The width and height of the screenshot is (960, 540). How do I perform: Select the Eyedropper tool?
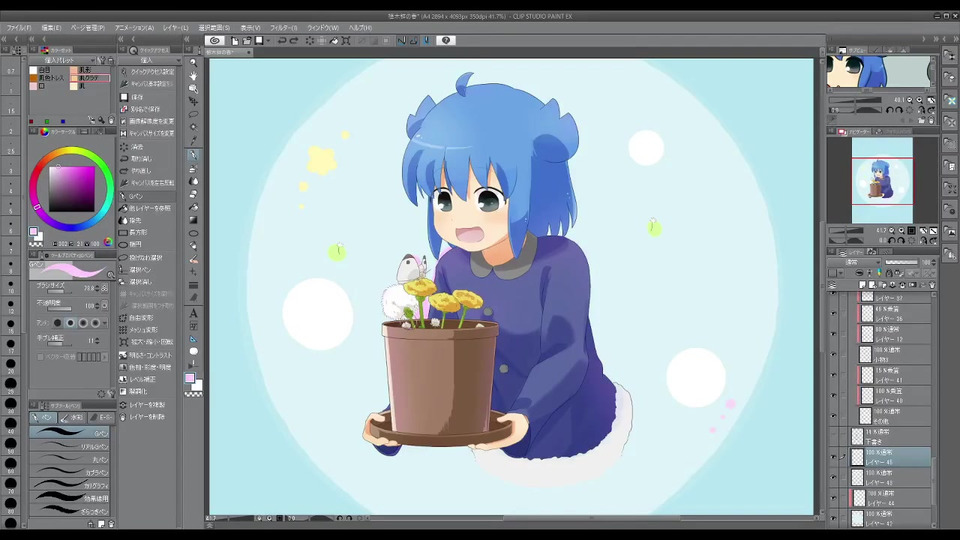(193, 140)
